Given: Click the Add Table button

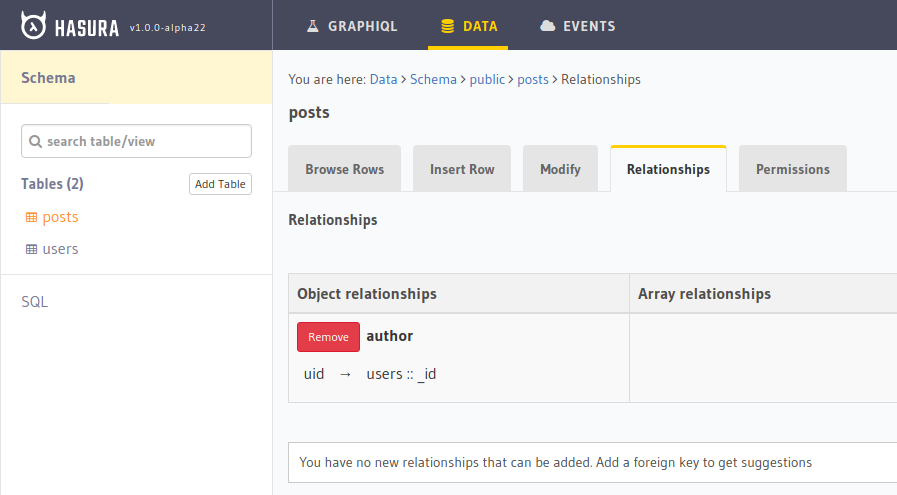Looking at the screenshot, I should pos(220,184).
